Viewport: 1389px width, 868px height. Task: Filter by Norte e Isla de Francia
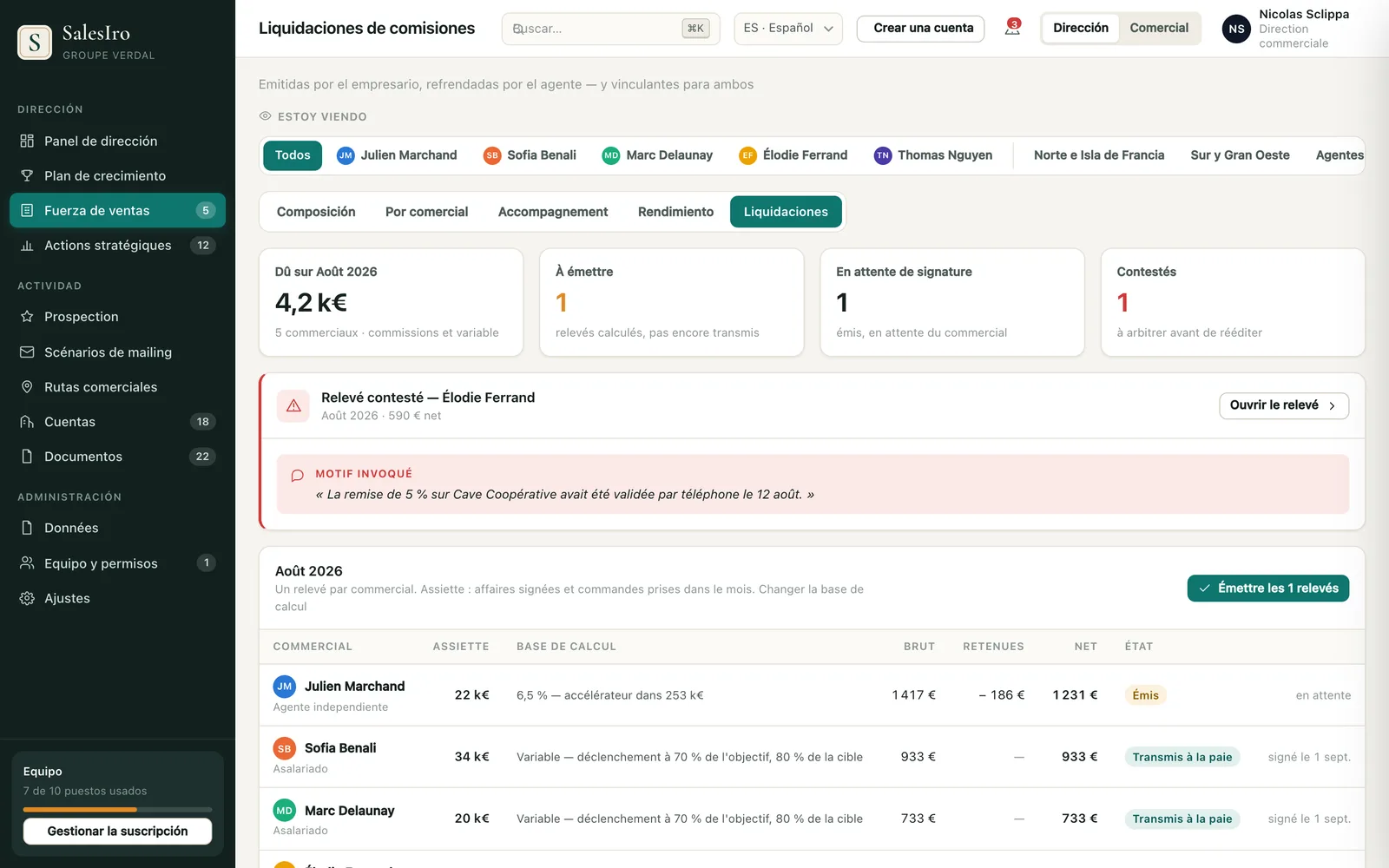click(x=1099, y=155)
